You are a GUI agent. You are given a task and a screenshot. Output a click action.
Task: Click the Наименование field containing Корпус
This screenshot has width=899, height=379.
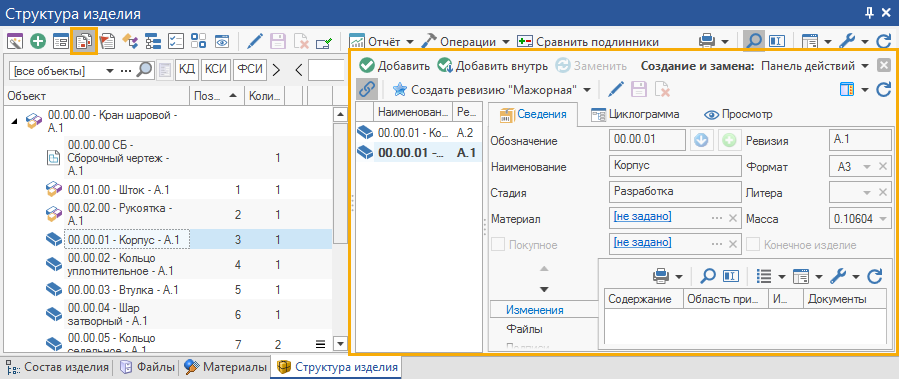675,167
